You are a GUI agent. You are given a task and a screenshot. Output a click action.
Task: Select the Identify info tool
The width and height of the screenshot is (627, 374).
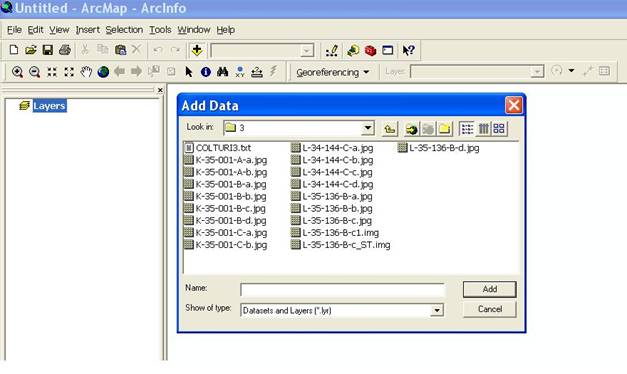(x=206, y=72)
